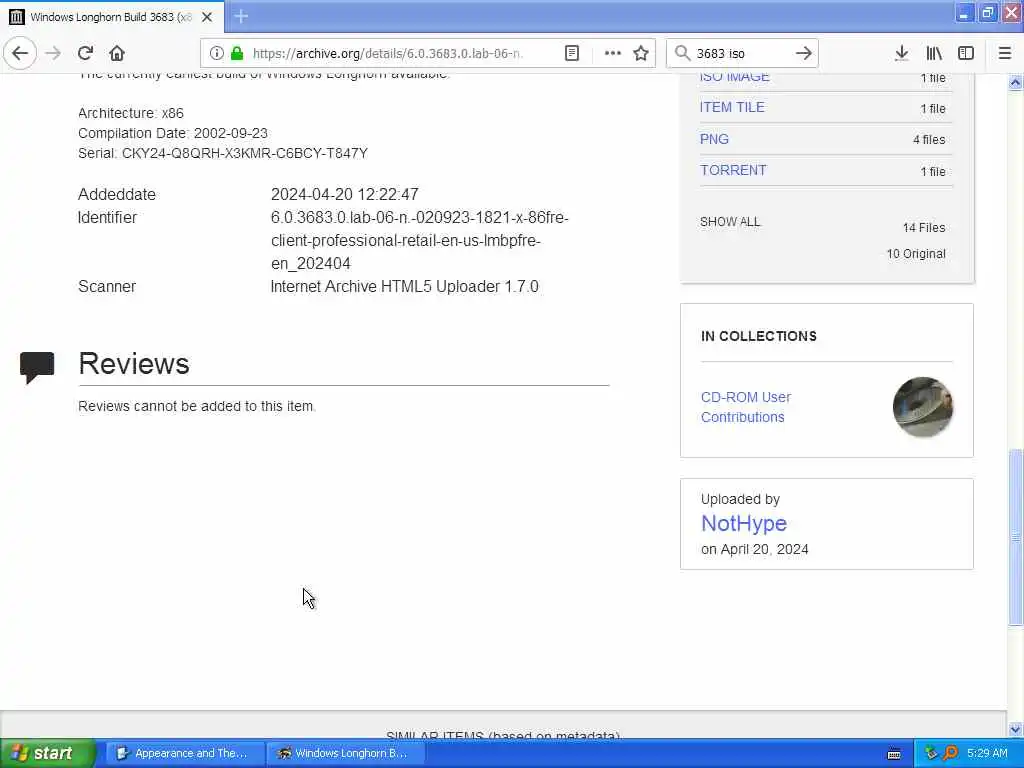Open a new tab with plus
The height and width of the screenshot is (768, 1024).
tap(241, 16)
